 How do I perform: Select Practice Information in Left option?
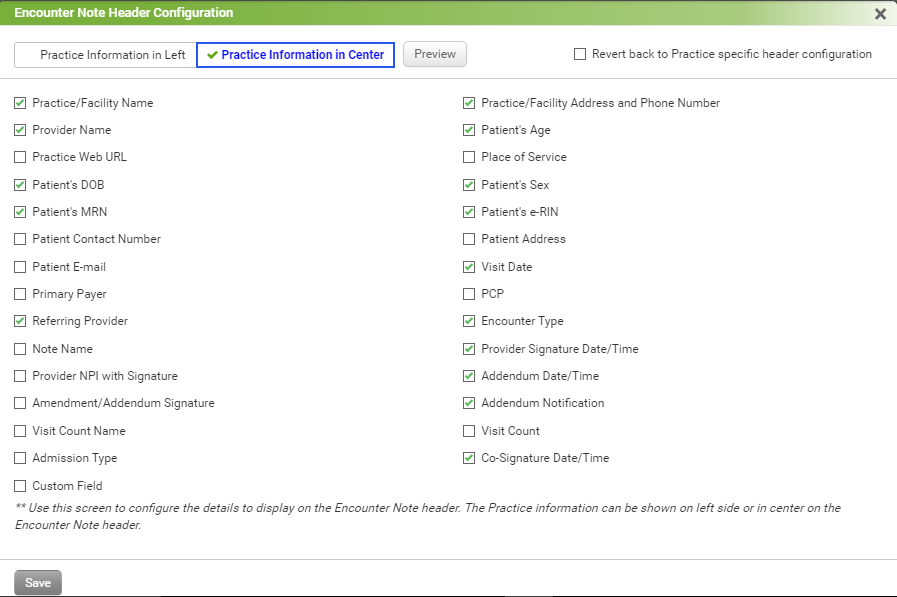pyautogui.click(x=105, y=55)
